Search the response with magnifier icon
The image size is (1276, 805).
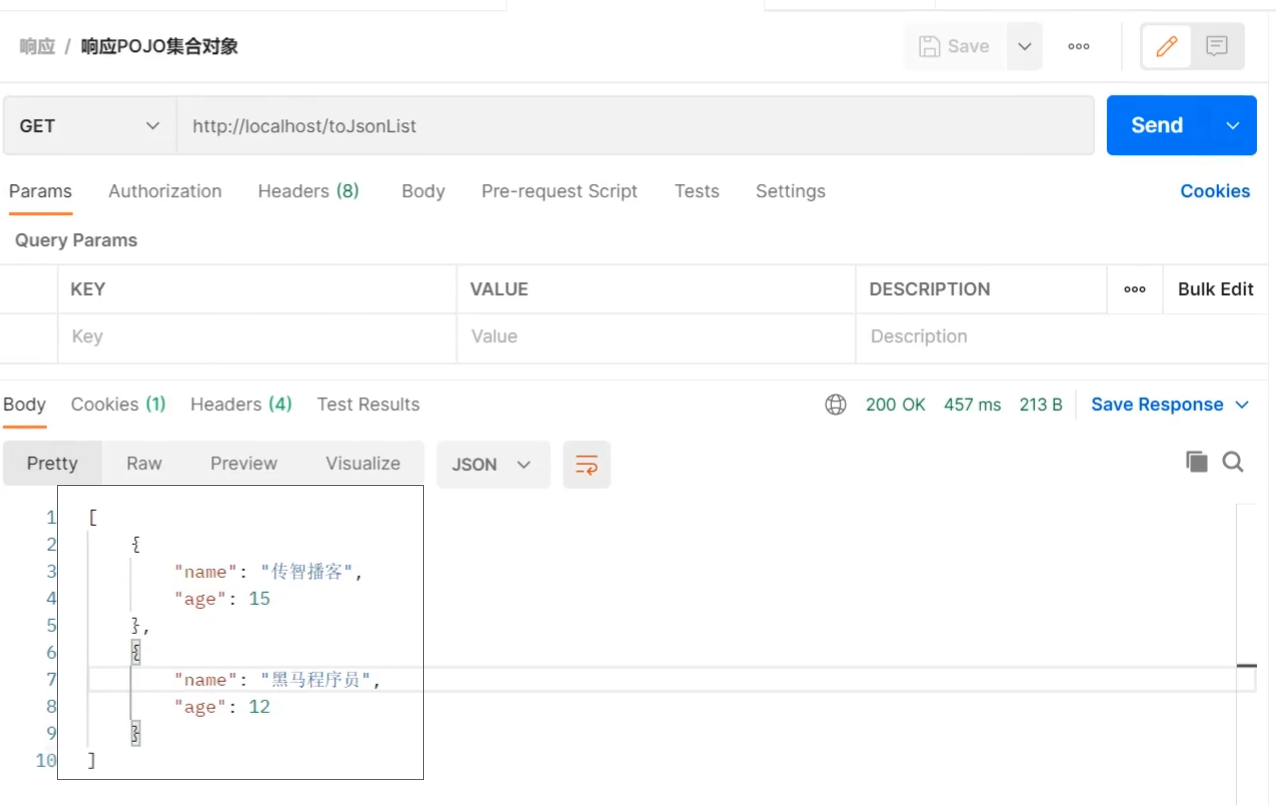[x=1233, y=461]
